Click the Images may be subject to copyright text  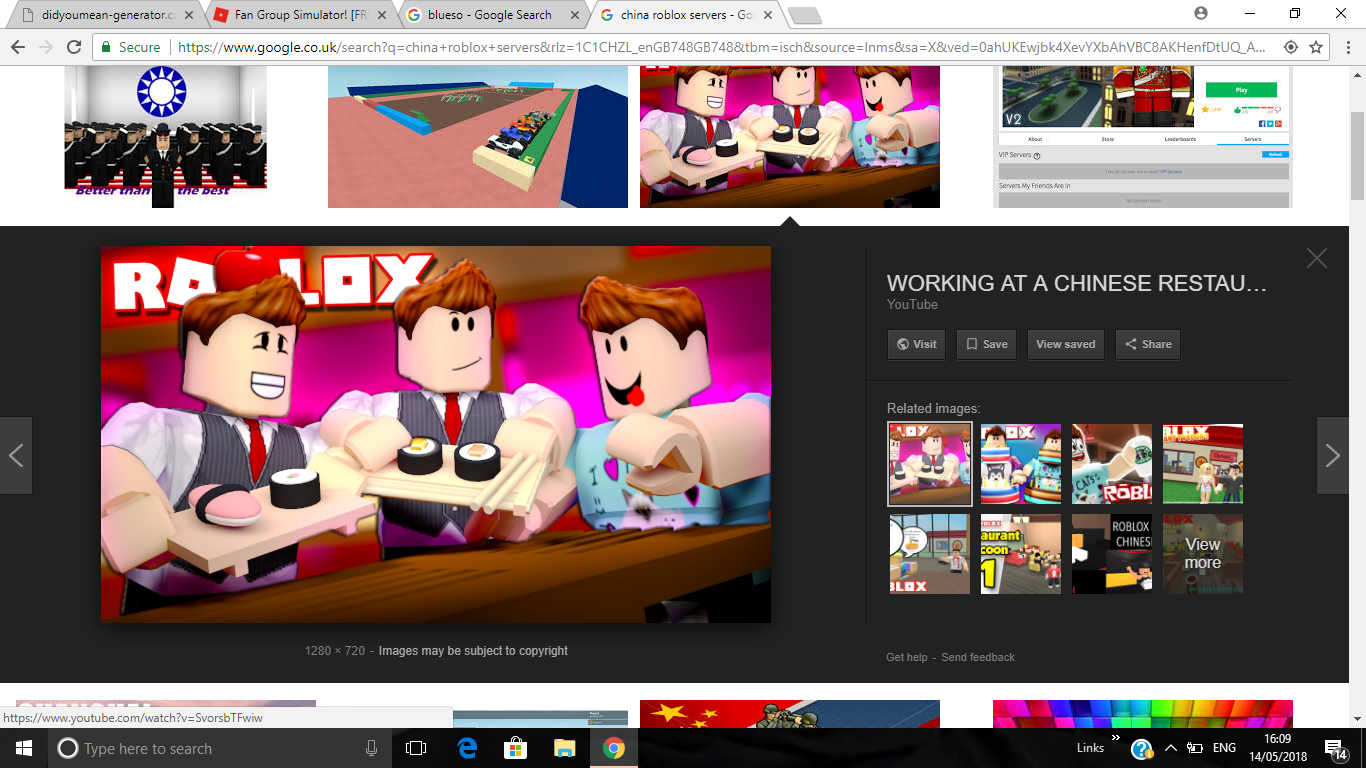click(473, 651)
